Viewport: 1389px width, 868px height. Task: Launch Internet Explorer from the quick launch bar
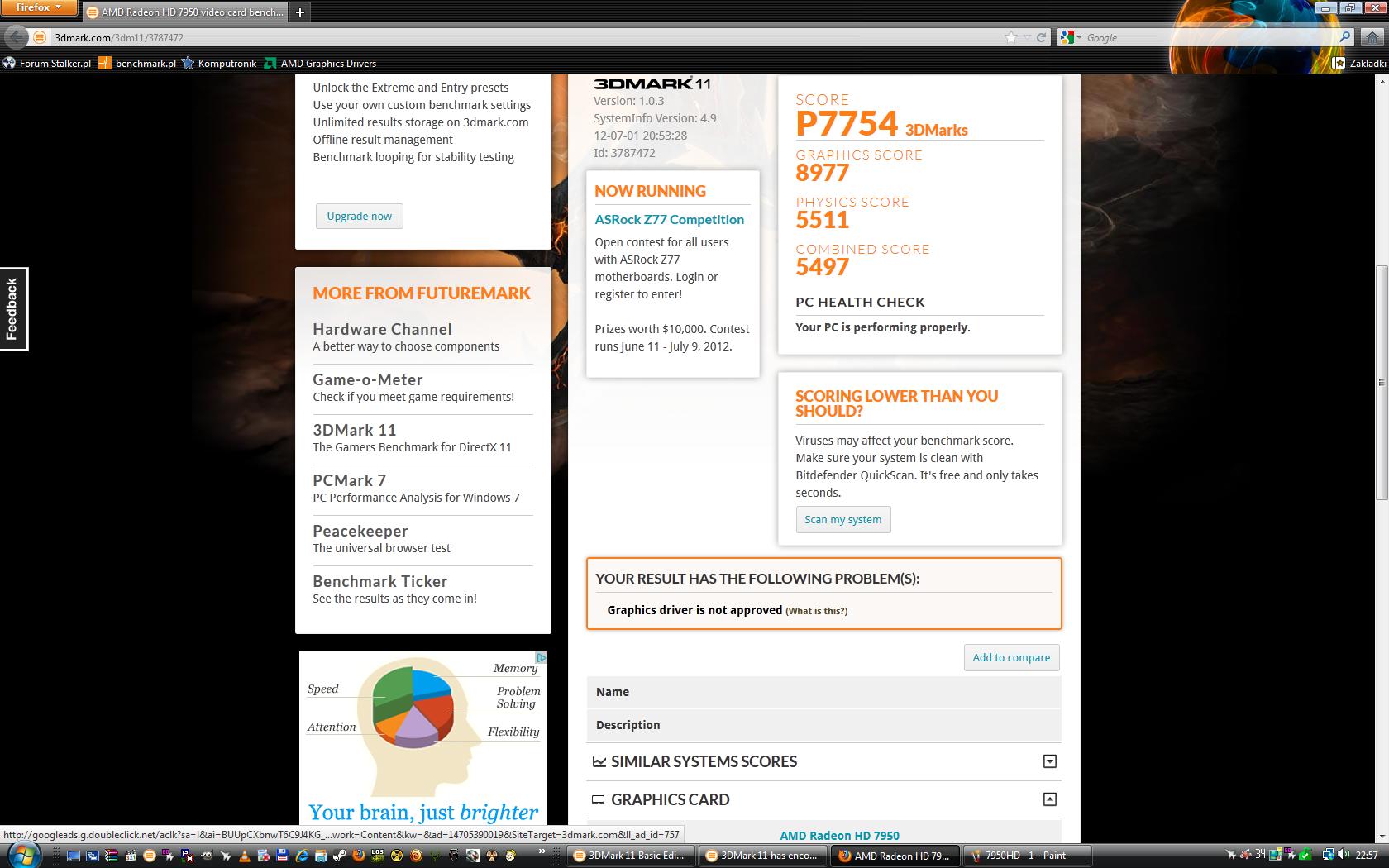coord(302,856)
